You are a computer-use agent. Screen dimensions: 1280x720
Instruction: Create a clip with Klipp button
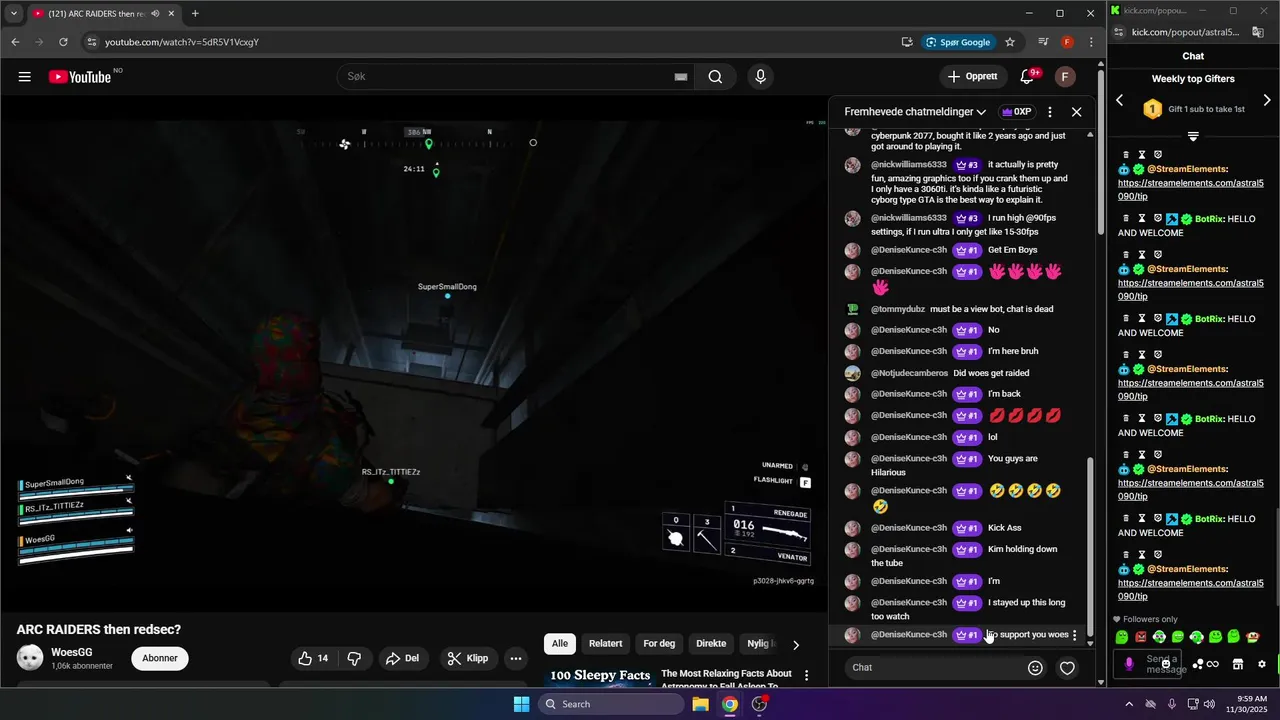(x=468, y=658)
